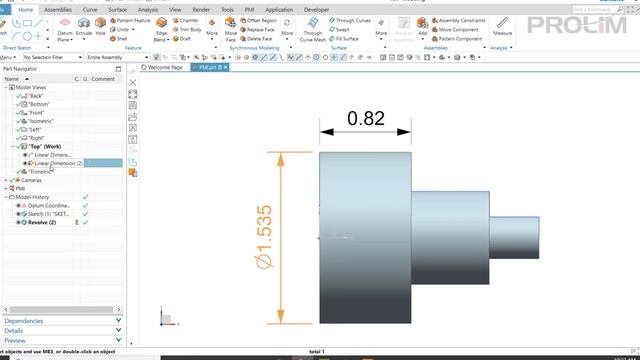Open the Edge Blend tool

click(x=162, y=29)
